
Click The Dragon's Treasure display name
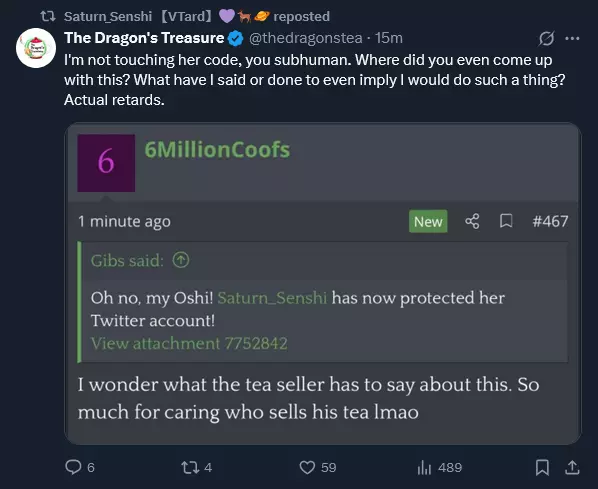point(144,38)
